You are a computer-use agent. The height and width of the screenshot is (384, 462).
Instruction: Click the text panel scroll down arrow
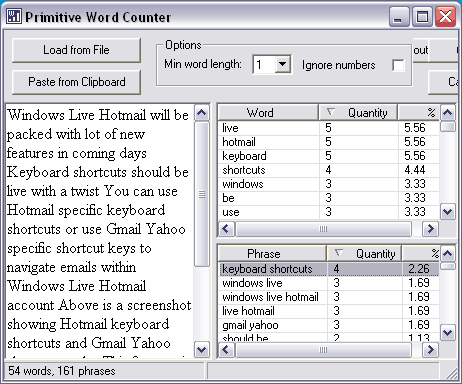click(x=202, y=349)
